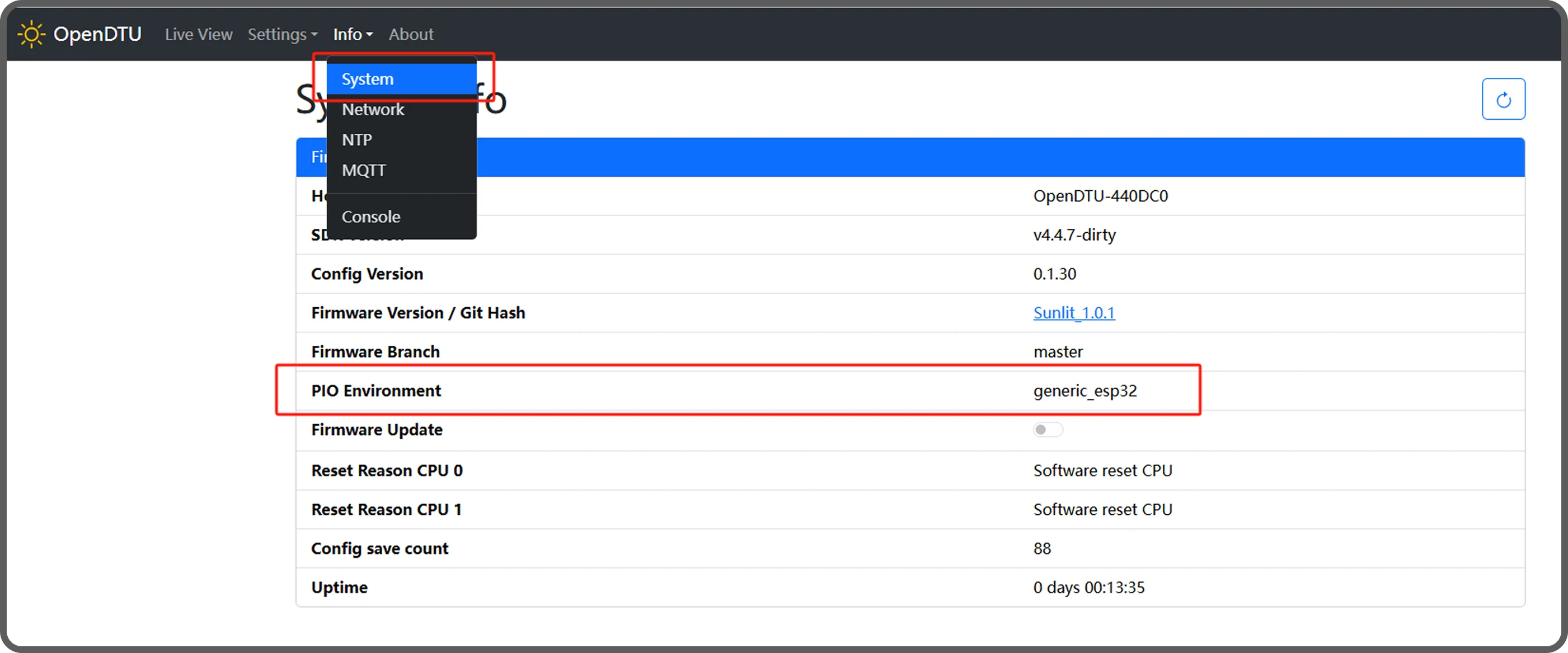This screenshot has width=1568, height=653.
Task: Click the refresh icon button
Action: [1503, 99]
